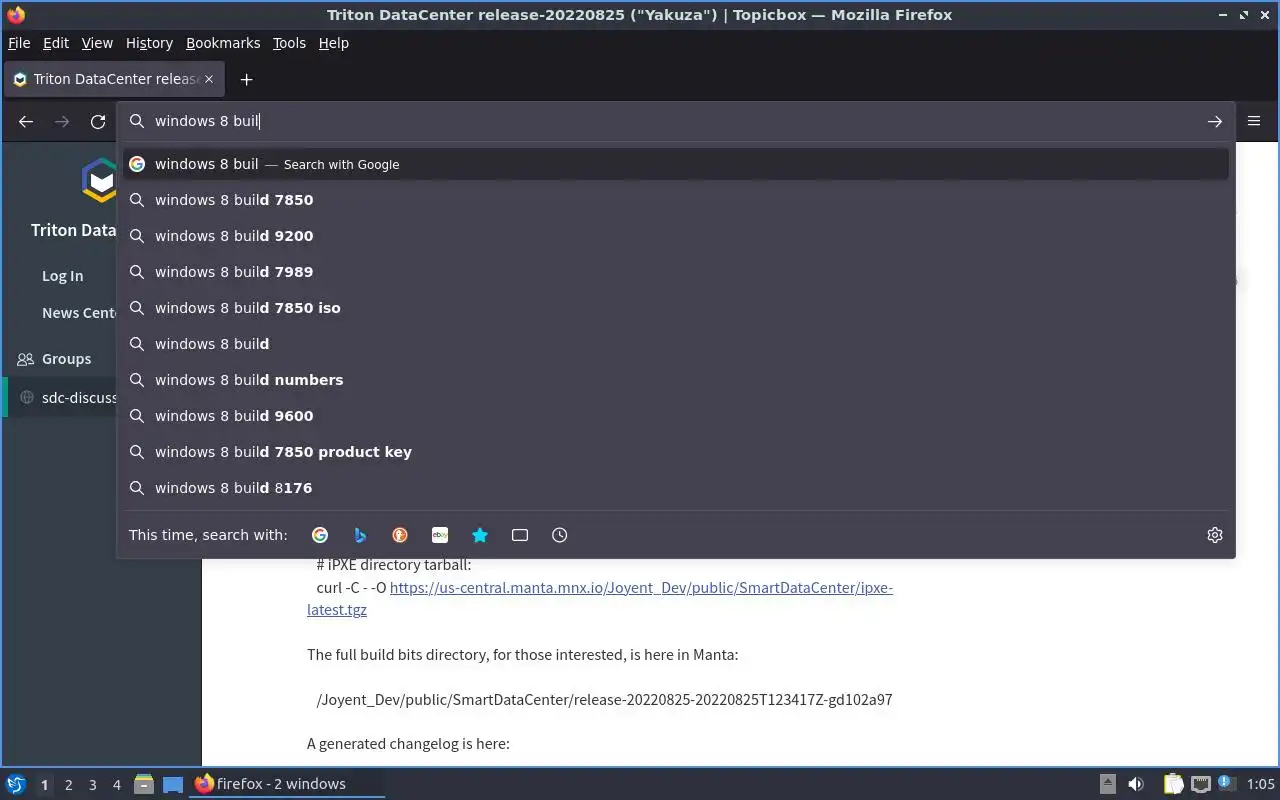Image resolution: width=1280 pixels, height=800 pixels.
Task: Click the notification alert tray icon
Action: 1226,784
